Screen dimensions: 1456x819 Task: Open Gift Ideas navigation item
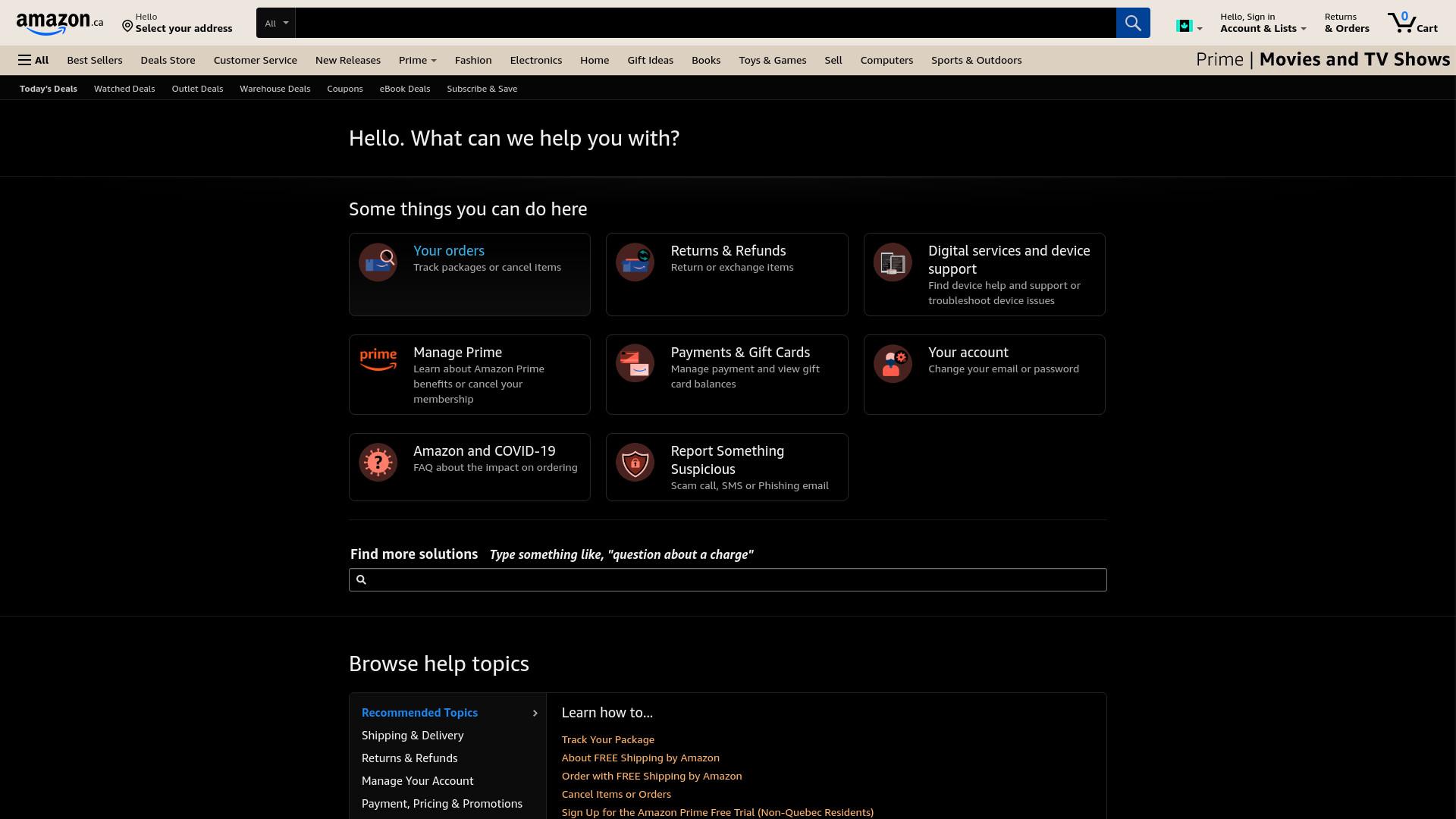(x=650, y=60)
